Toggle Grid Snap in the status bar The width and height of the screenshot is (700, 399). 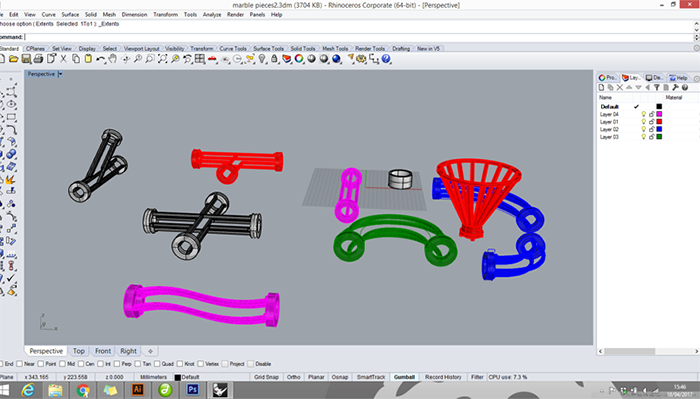[x=266, y=377]
